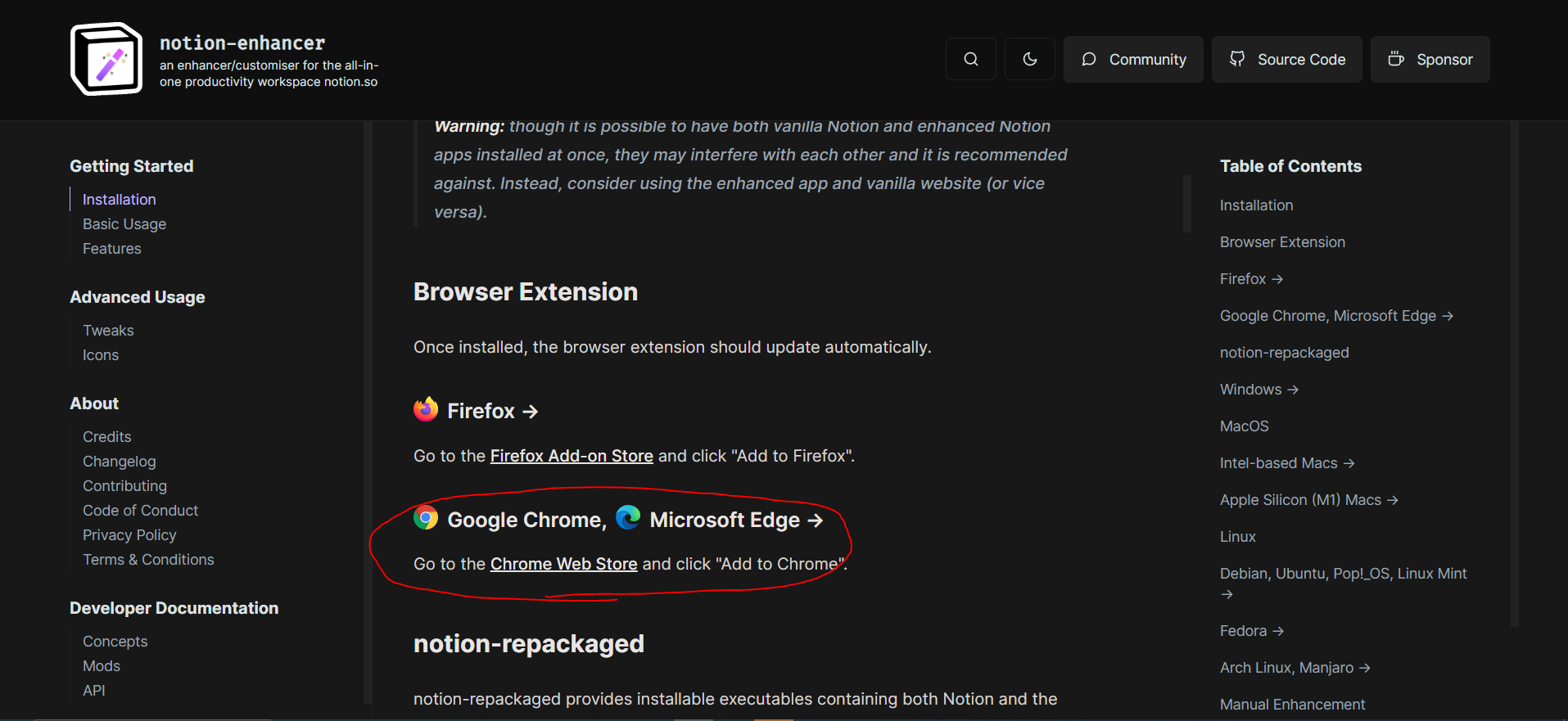Open the Source Code button

(x=1287, y=59)
